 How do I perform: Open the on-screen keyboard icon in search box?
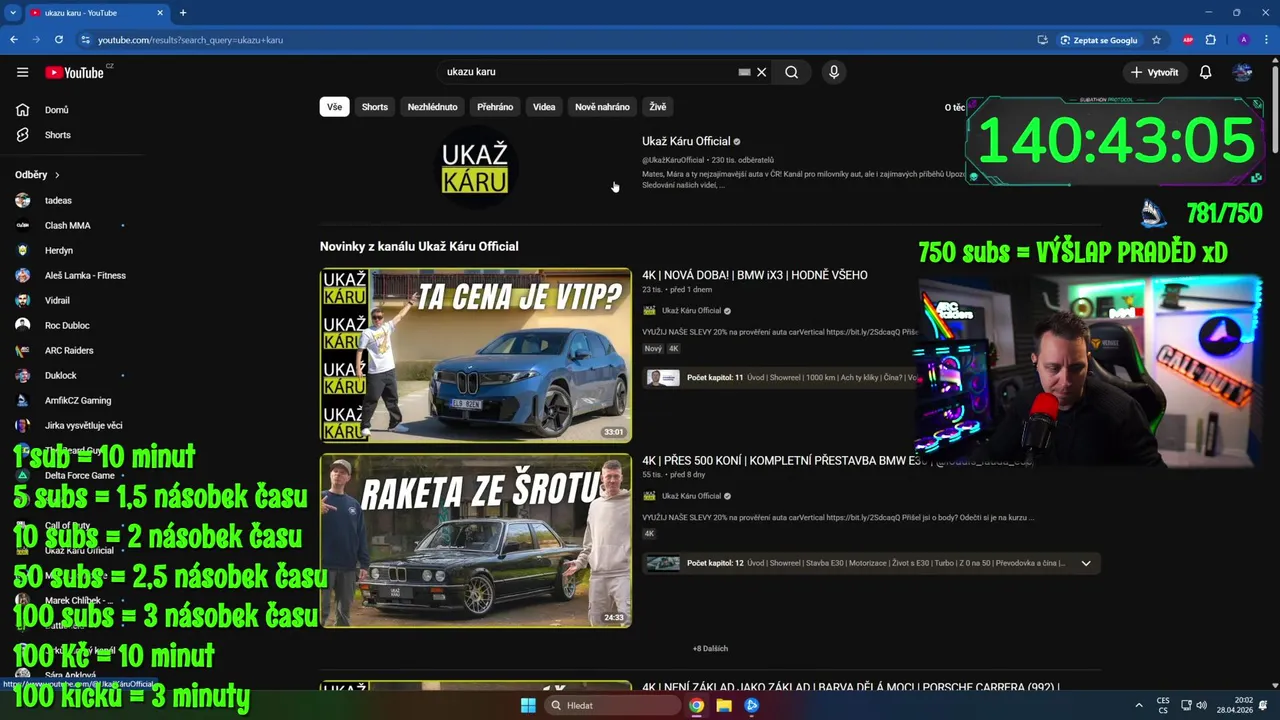(x=744, y=72)
